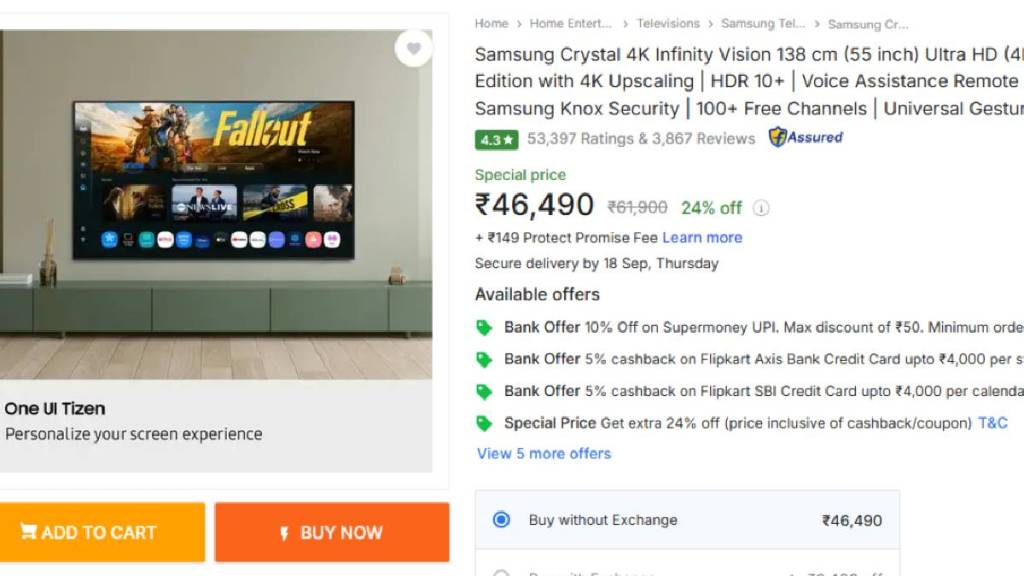Open the Ratings & Reviews count
1024x576 pixels.
(x=641, y=139)
